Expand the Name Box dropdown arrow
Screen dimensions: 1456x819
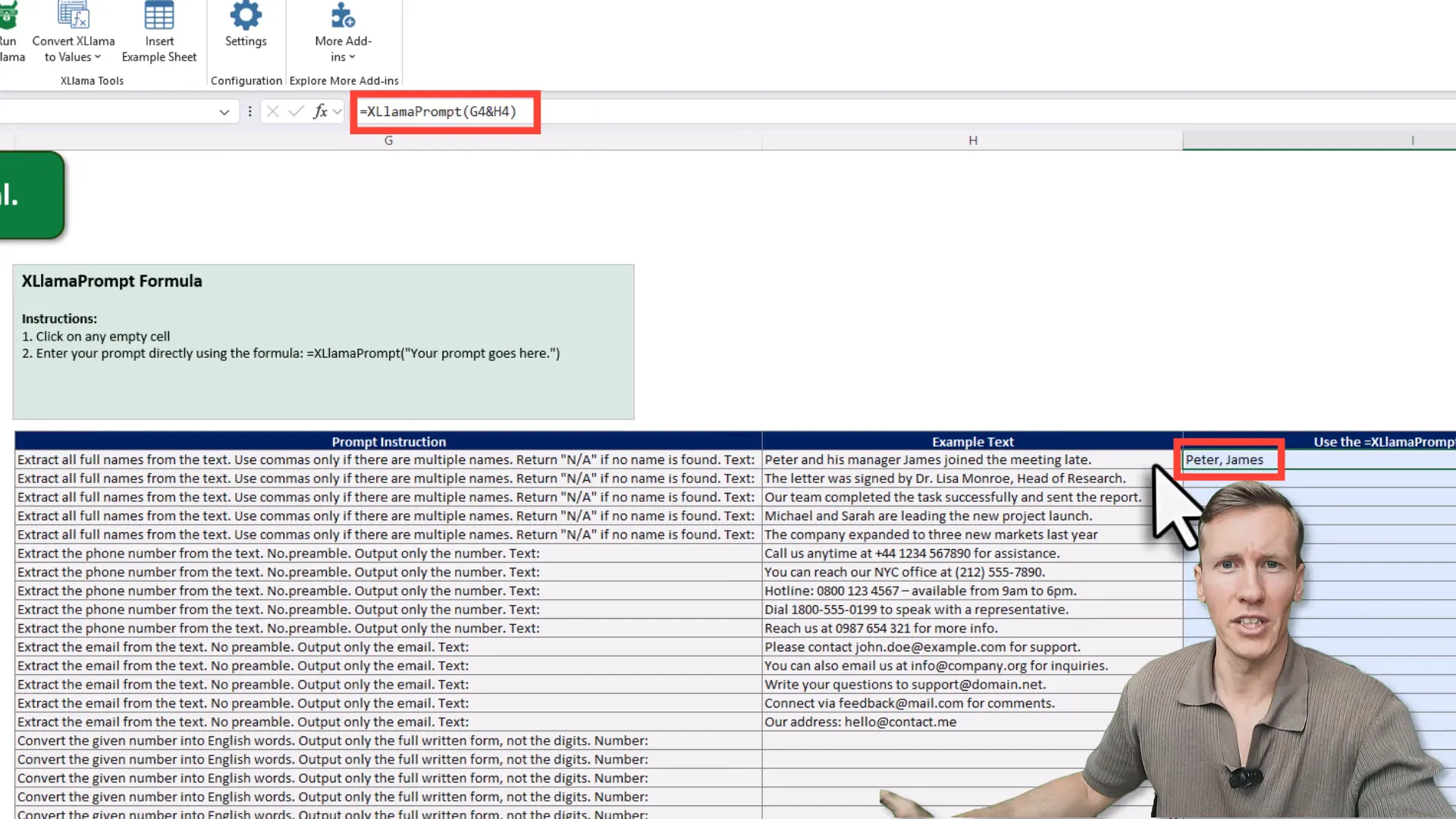click(224, 112)
